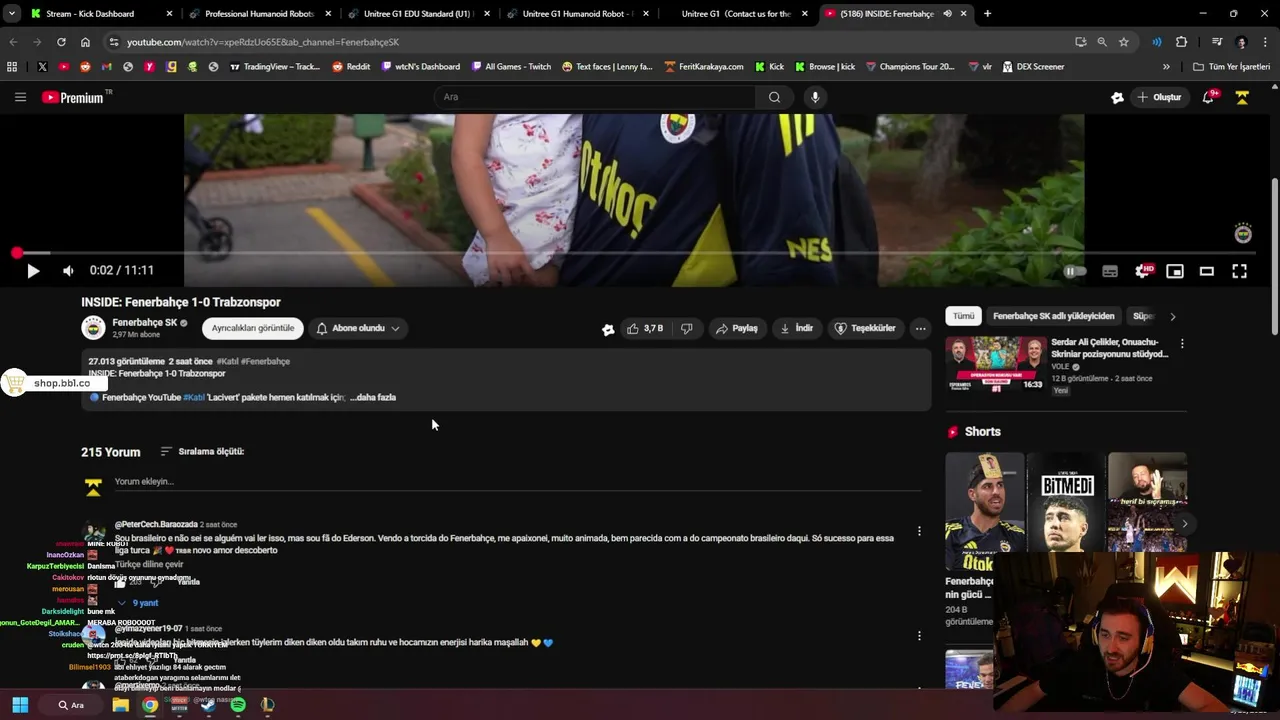Bookmark this page with star icon
This screenshot has height=720, width=1280.
1124,42
